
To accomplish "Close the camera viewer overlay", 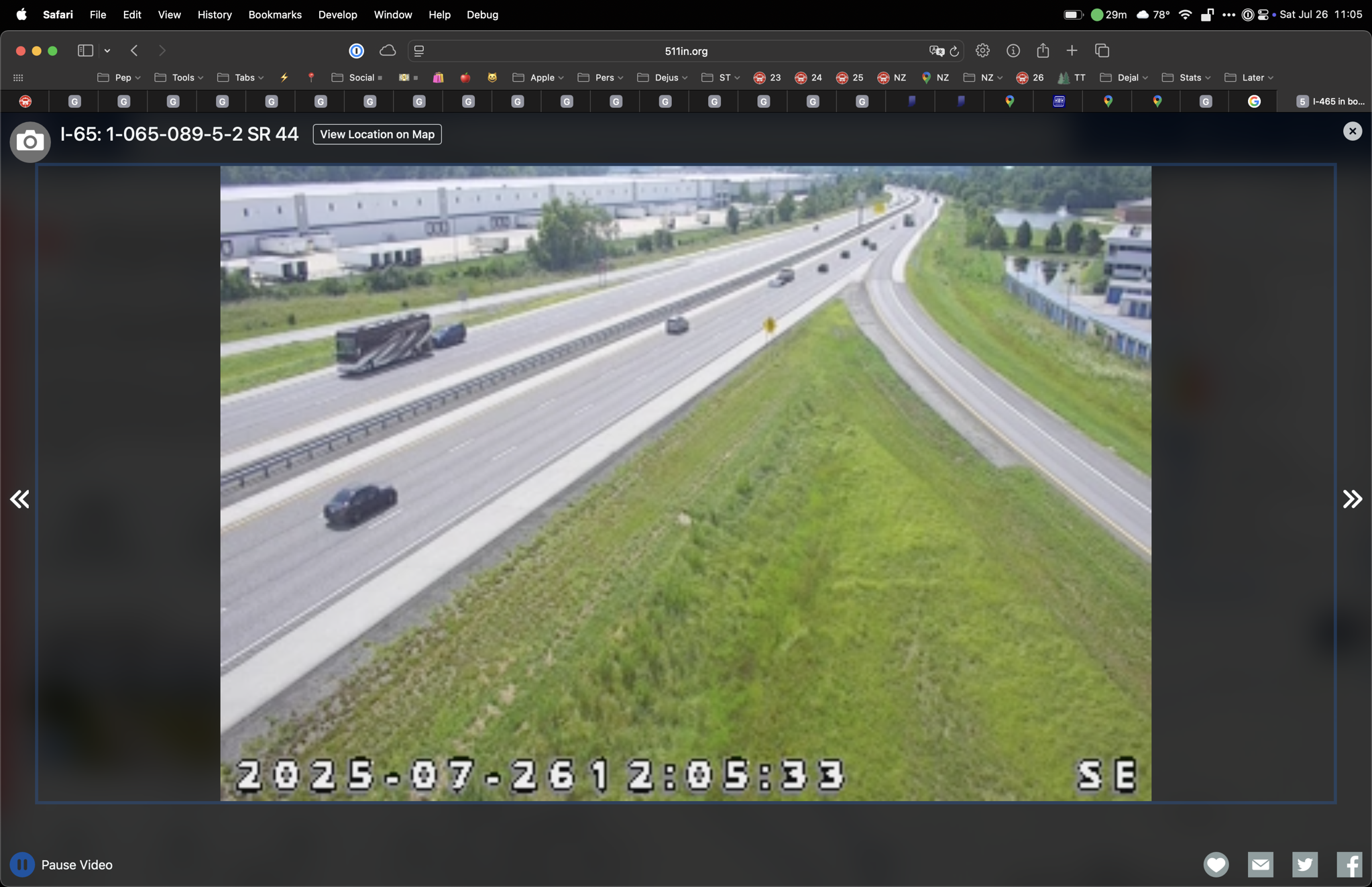I will pos(1352,131).
